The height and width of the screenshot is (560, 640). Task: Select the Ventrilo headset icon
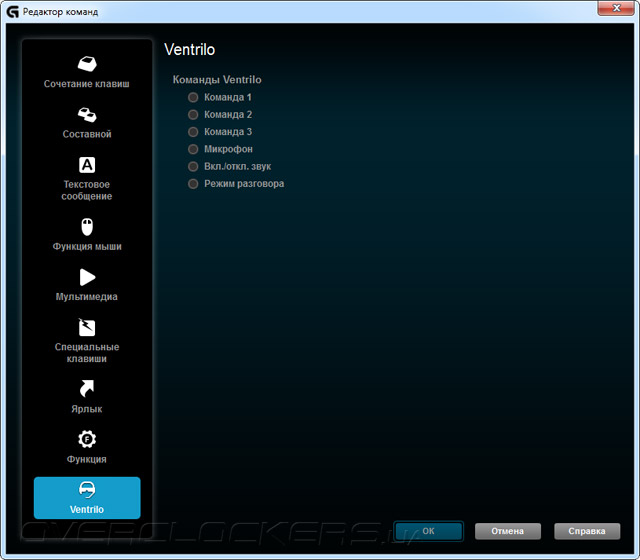pyautogui.click(x=87, y=490)
